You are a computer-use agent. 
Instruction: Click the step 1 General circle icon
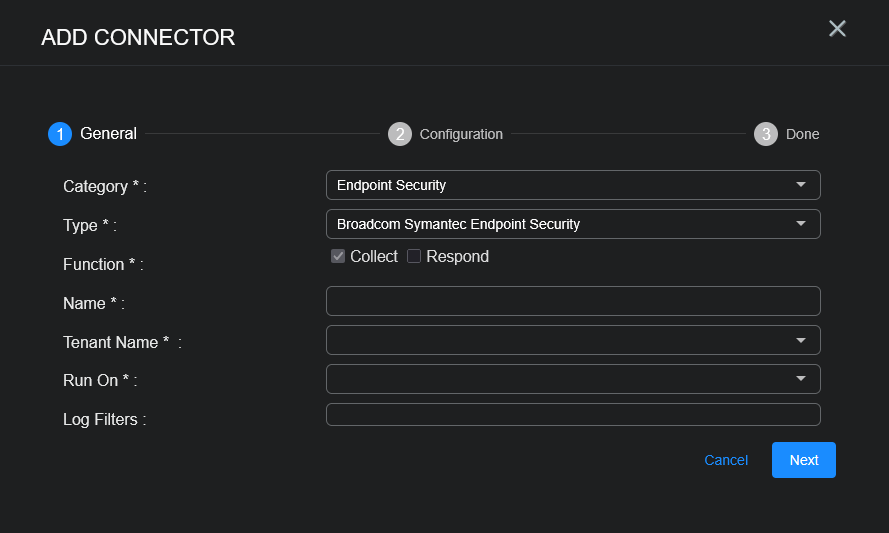[x=60, y=134]
